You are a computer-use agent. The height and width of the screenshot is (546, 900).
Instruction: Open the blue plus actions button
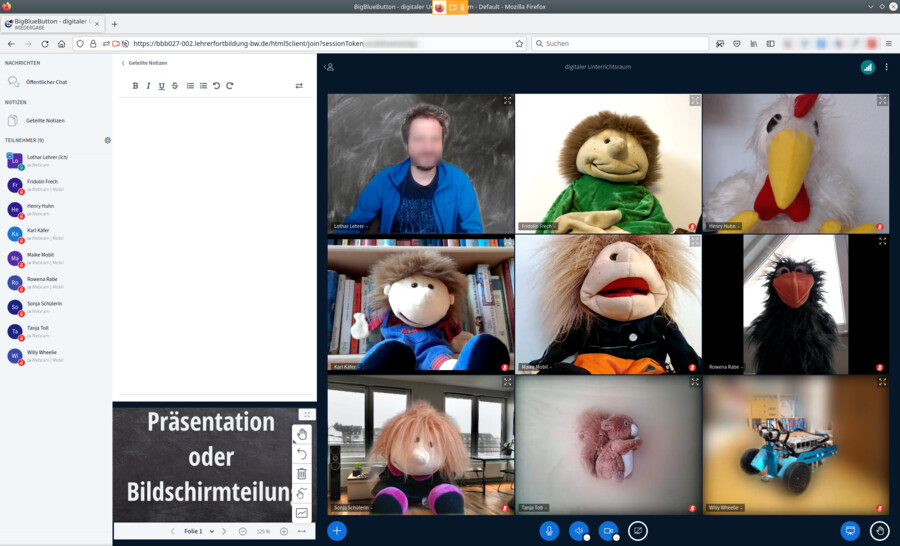click(337, 531)
